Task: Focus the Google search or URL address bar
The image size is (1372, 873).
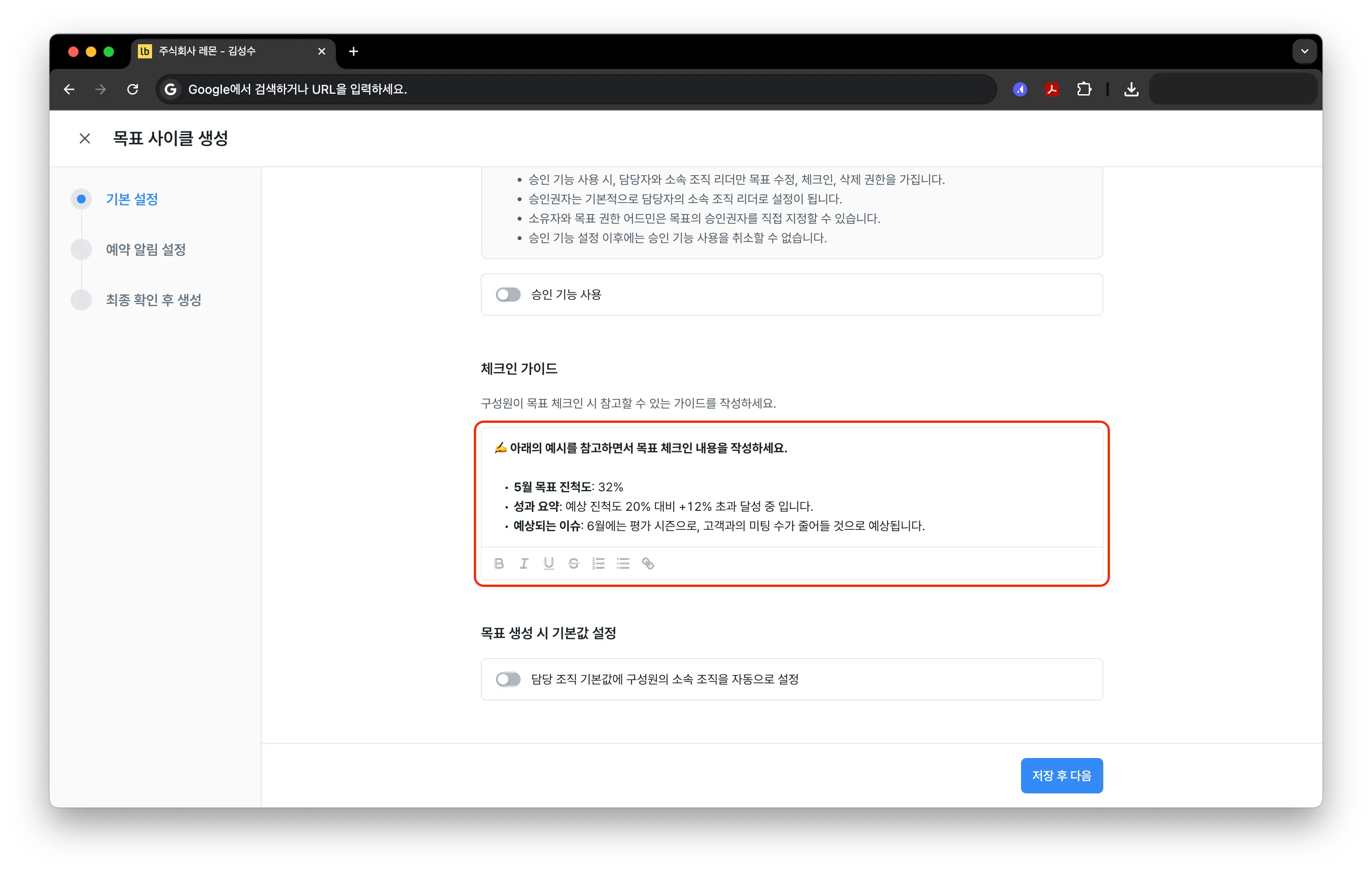Action: tap(575, 89)
